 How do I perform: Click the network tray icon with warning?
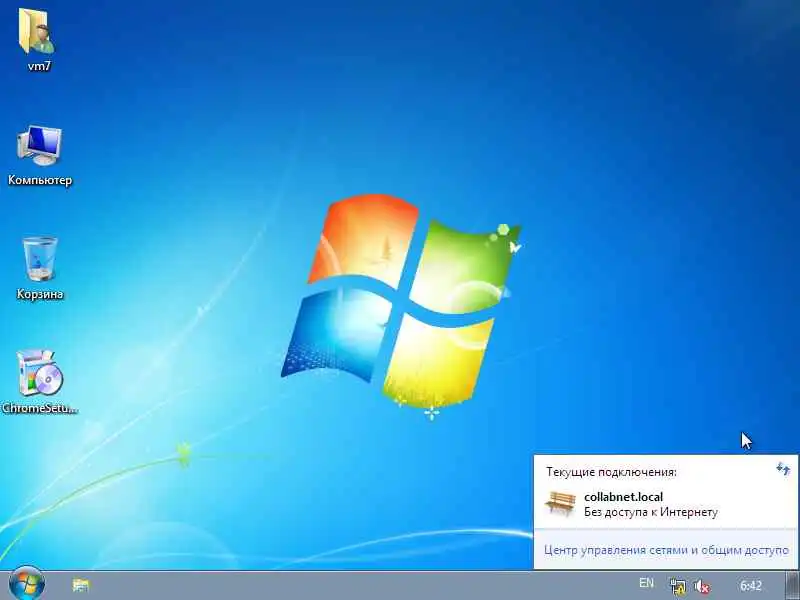pyautogui.click(x=678, y=586)
